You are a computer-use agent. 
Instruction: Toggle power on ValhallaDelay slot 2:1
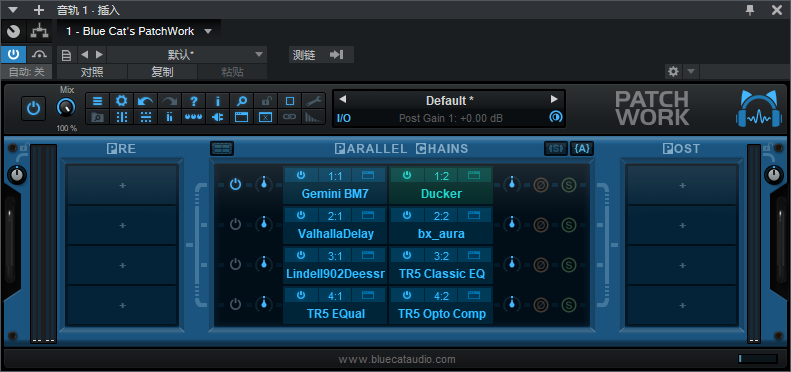point(301,215)
